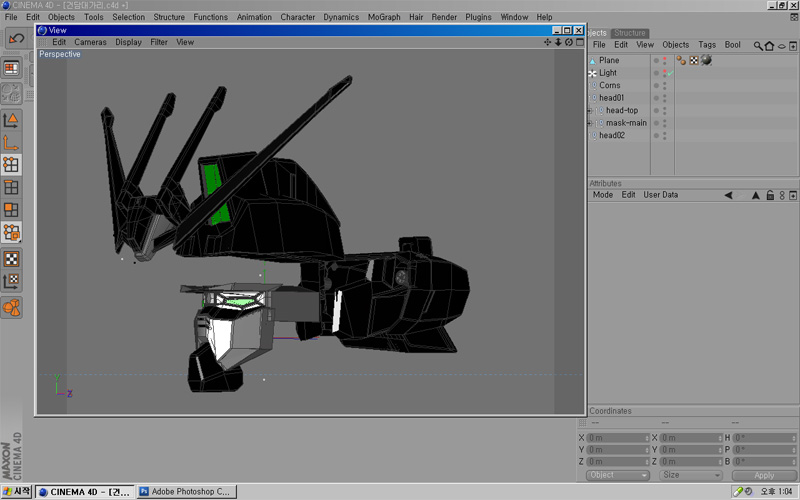The width and height of the screenshot is (800, 500).
Task: Toggle the Plane layer gray dot
Action: [x=656, y=61]
